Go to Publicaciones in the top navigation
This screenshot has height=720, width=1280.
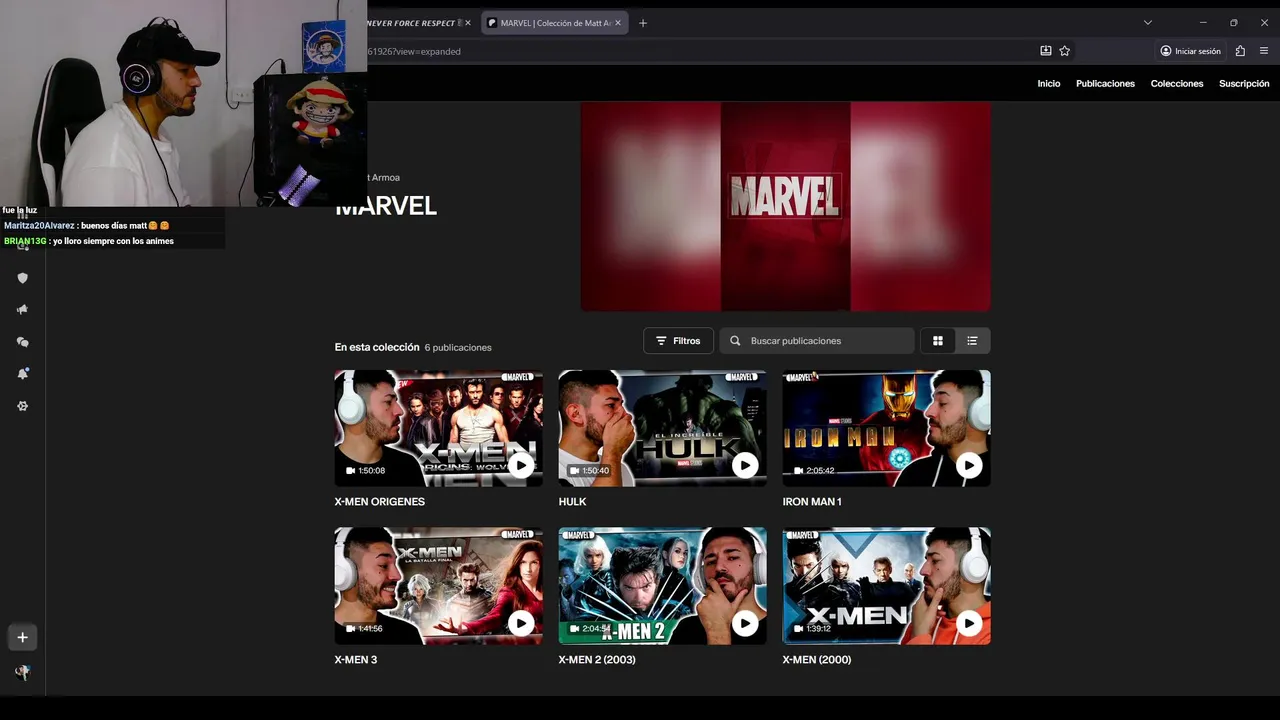[x=1105, y=84]
